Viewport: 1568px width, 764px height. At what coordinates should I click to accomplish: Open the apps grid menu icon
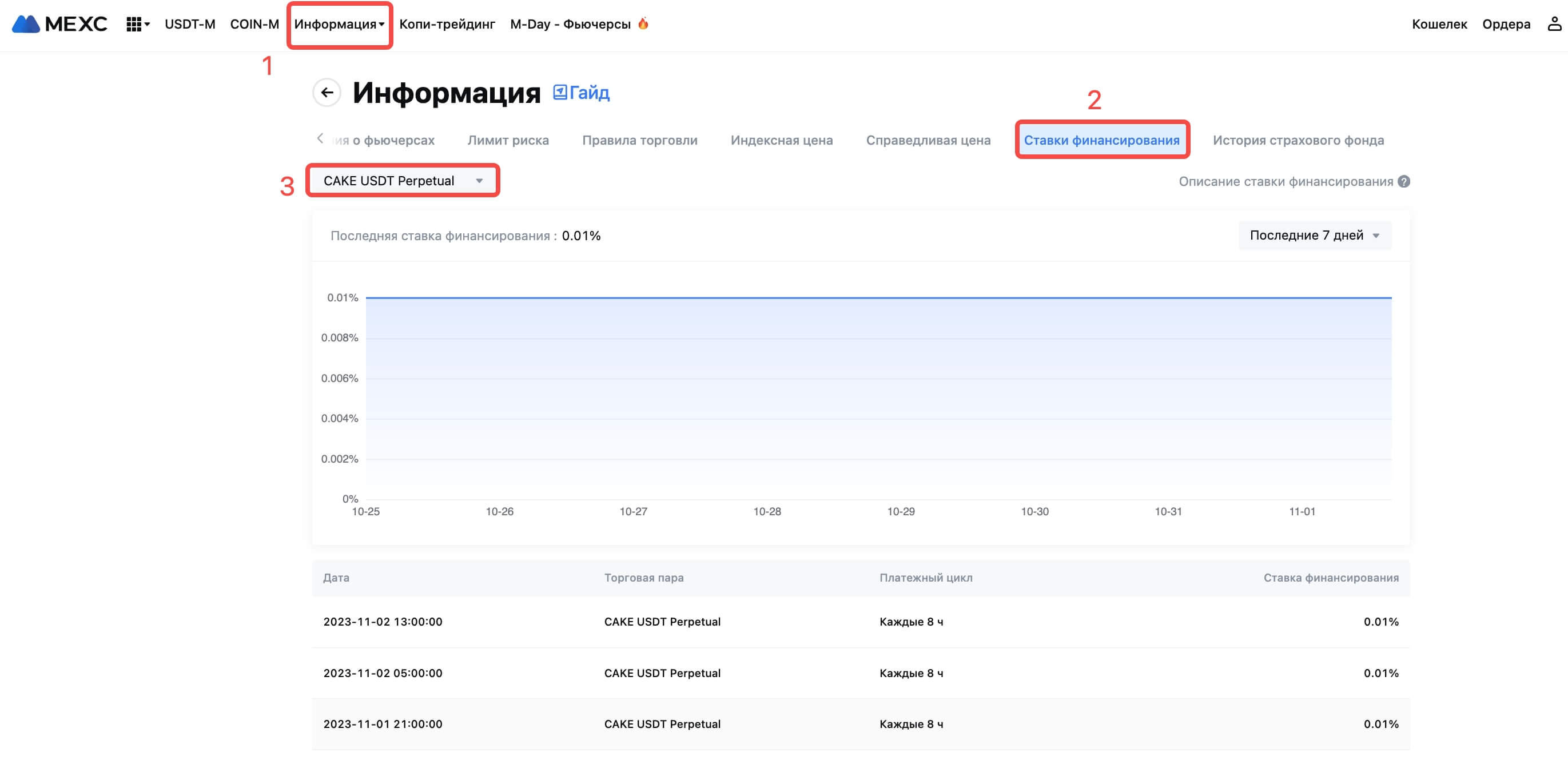point(134,25)
